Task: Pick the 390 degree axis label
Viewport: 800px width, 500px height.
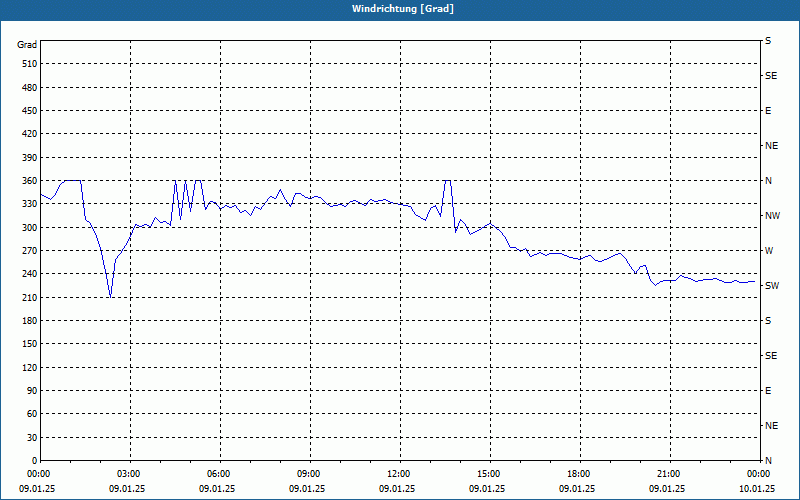Action: [x=31, y=158]
